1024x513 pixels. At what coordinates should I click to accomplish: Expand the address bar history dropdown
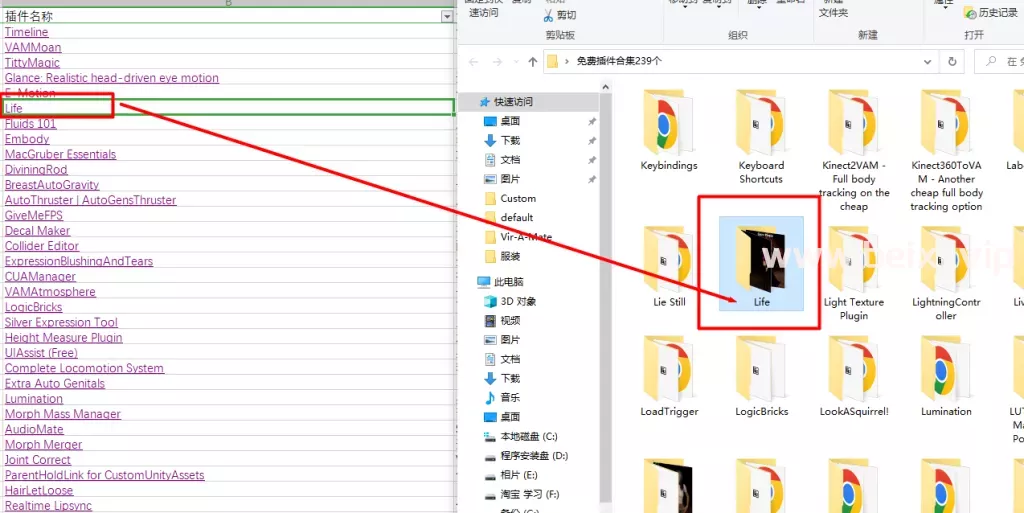point(927,62)
